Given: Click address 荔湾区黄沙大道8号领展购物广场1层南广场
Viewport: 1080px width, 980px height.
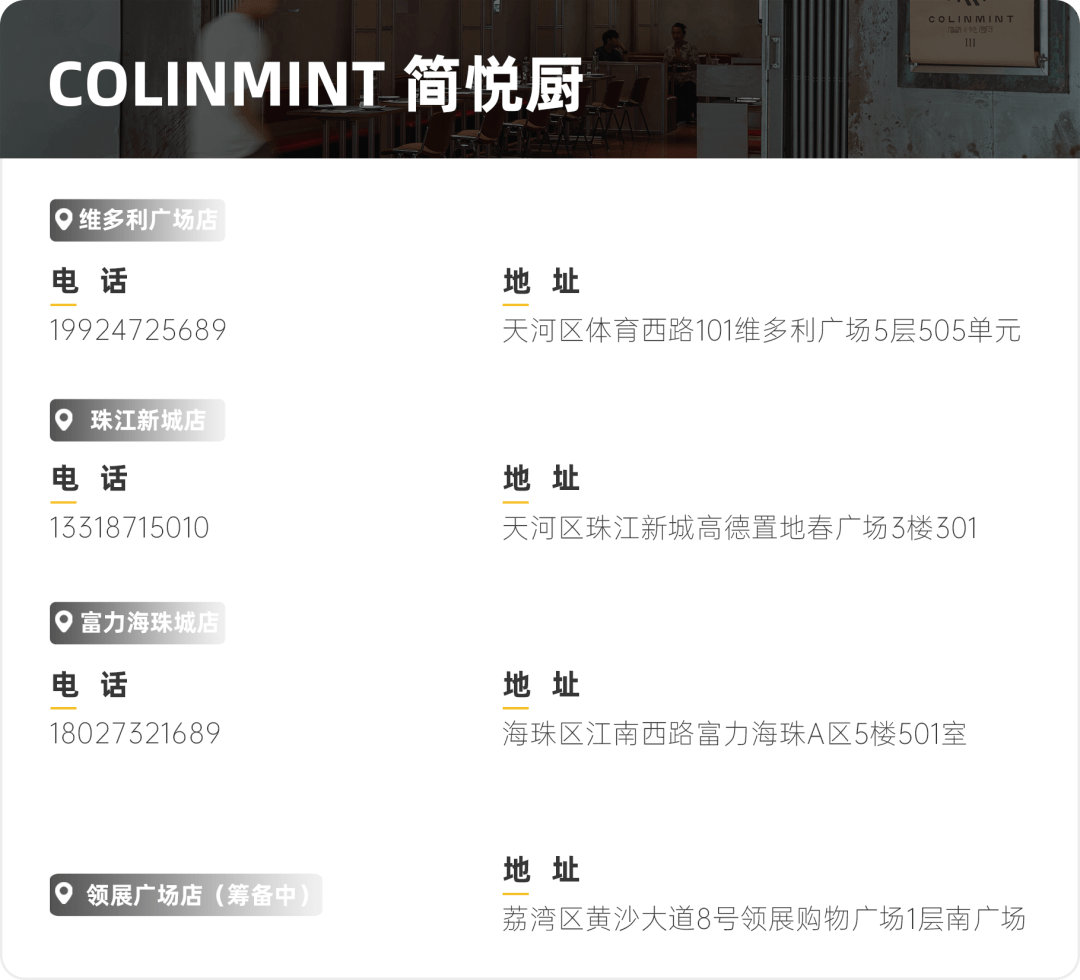Looking at the screenshot, I should point(764,919).
